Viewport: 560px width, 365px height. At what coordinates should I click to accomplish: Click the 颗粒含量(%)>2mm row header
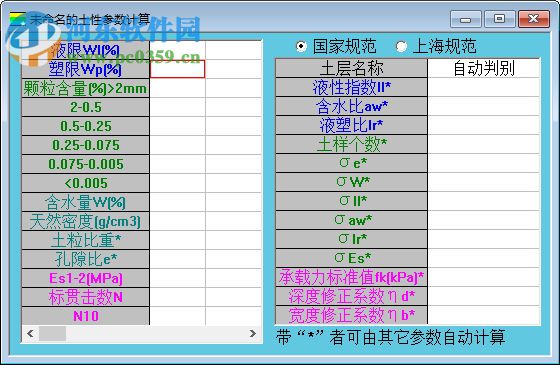(85, 88)
